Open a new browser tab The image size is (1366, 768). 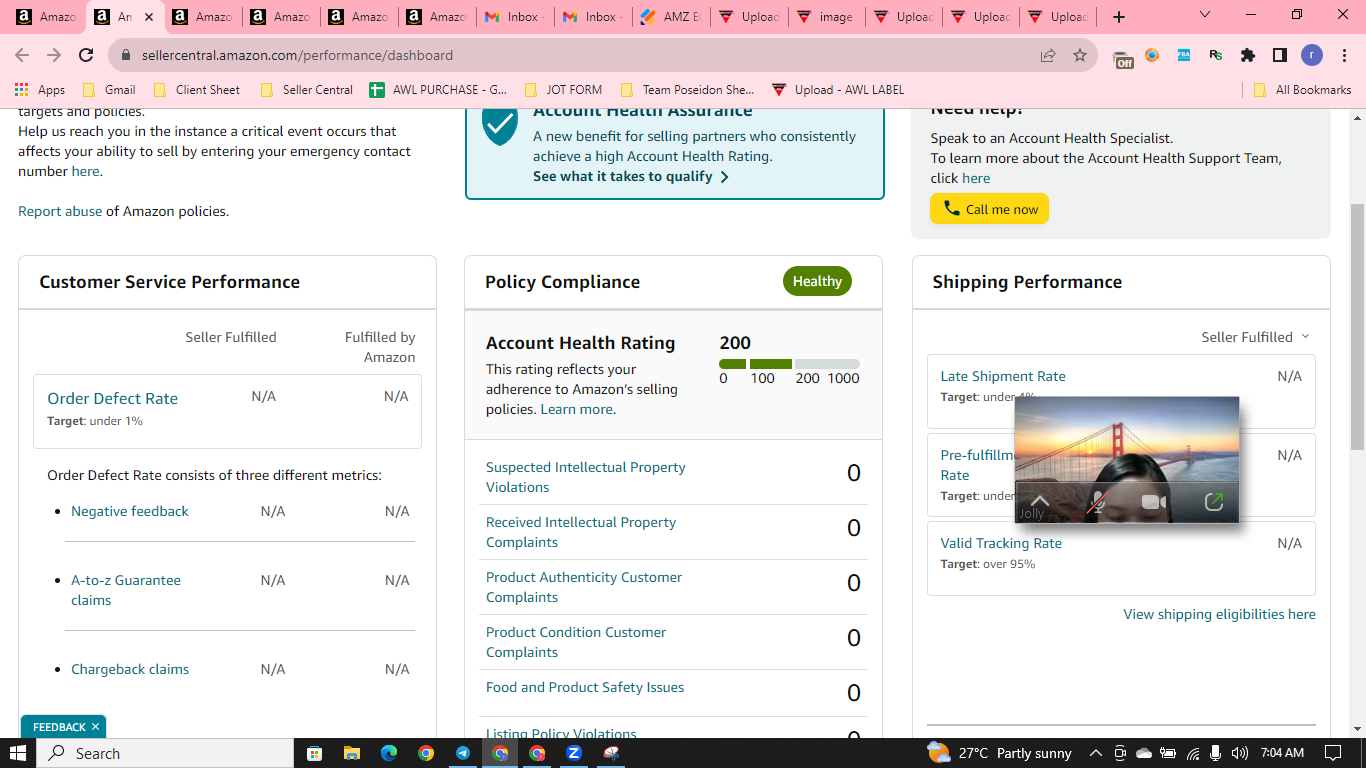(1119, 17)
